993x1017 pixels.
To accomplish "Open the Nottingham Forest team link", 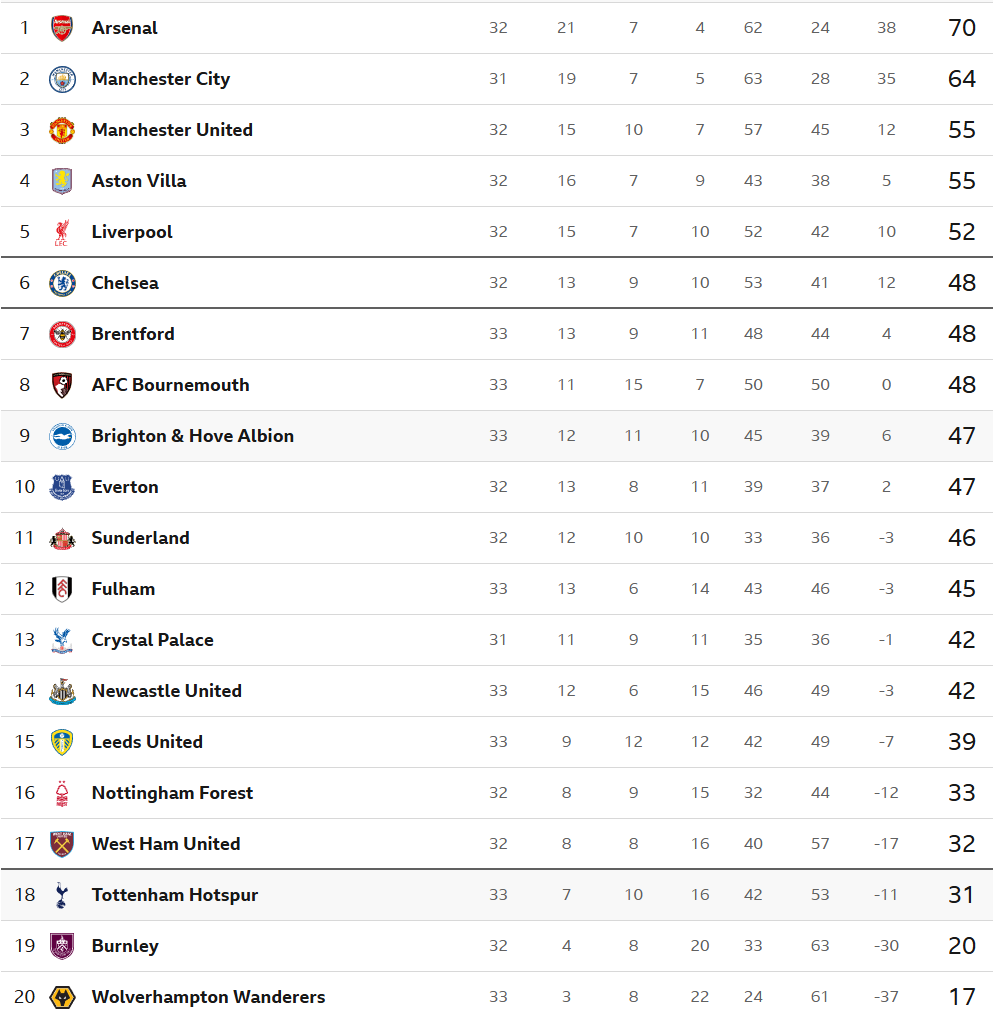I will (172, 793).
